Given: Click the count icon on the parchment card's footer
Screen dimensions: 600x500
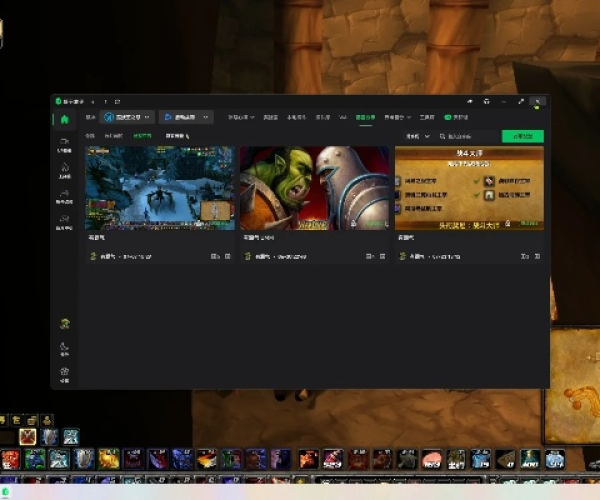Looking at the screenshot, I should coord(525,256).
